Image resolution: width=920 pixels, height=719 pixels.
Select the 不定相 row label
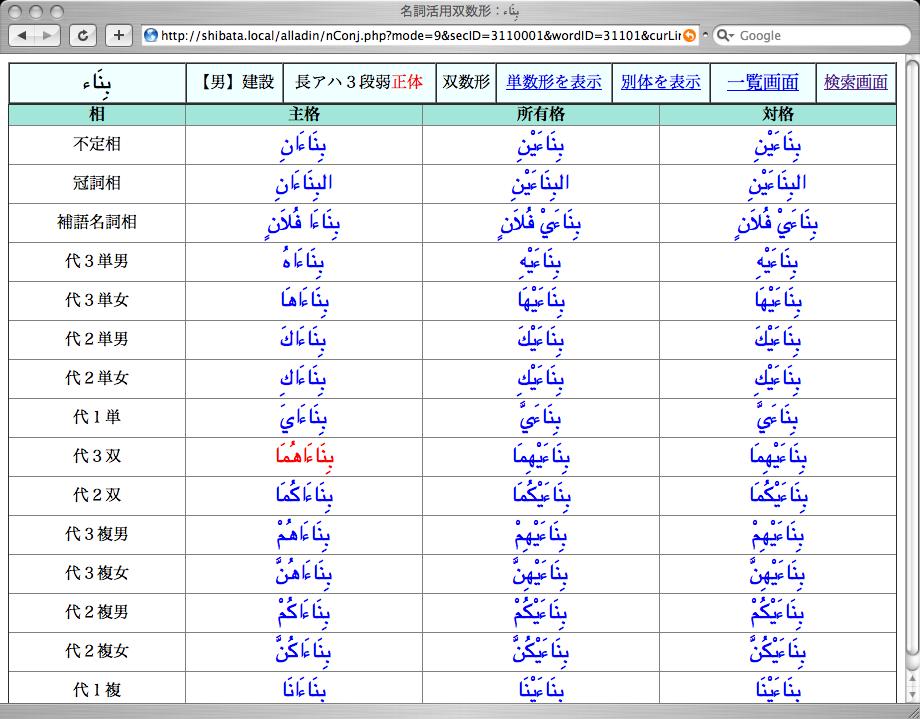97,144
